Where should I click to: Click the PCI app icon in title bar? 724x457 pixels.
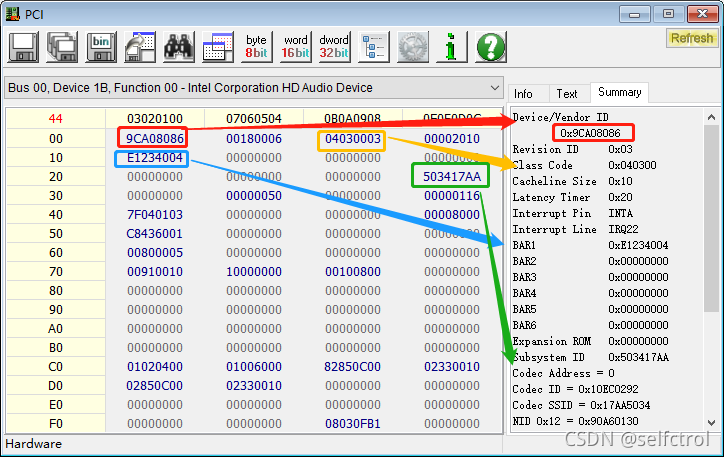point(12,14)
